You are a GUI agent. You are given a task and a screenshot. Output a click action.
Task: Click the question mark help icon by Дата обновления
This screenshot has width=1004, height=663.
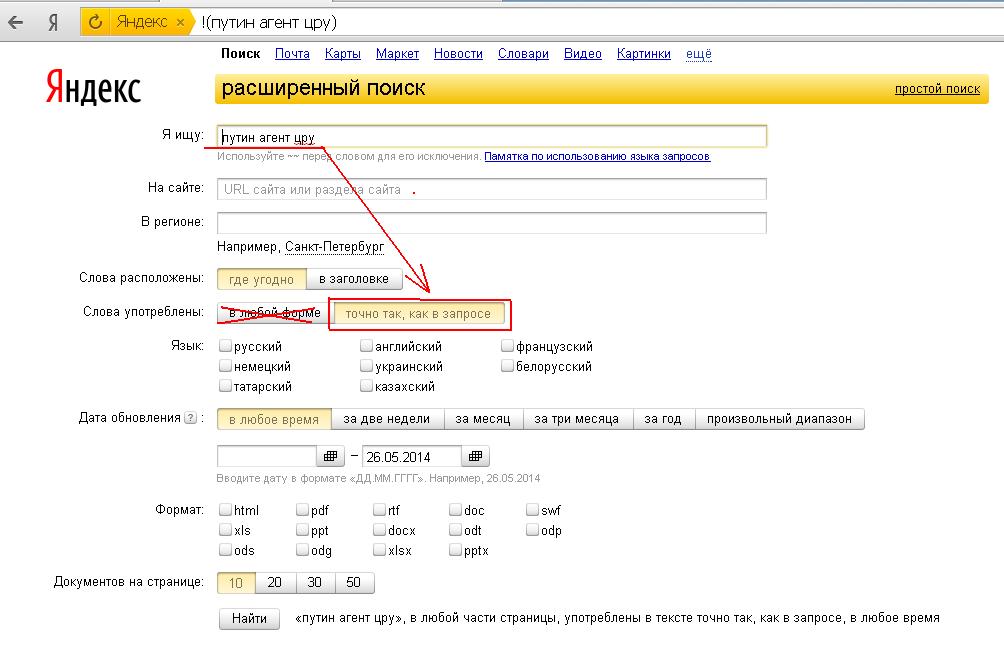click(190, 418)
